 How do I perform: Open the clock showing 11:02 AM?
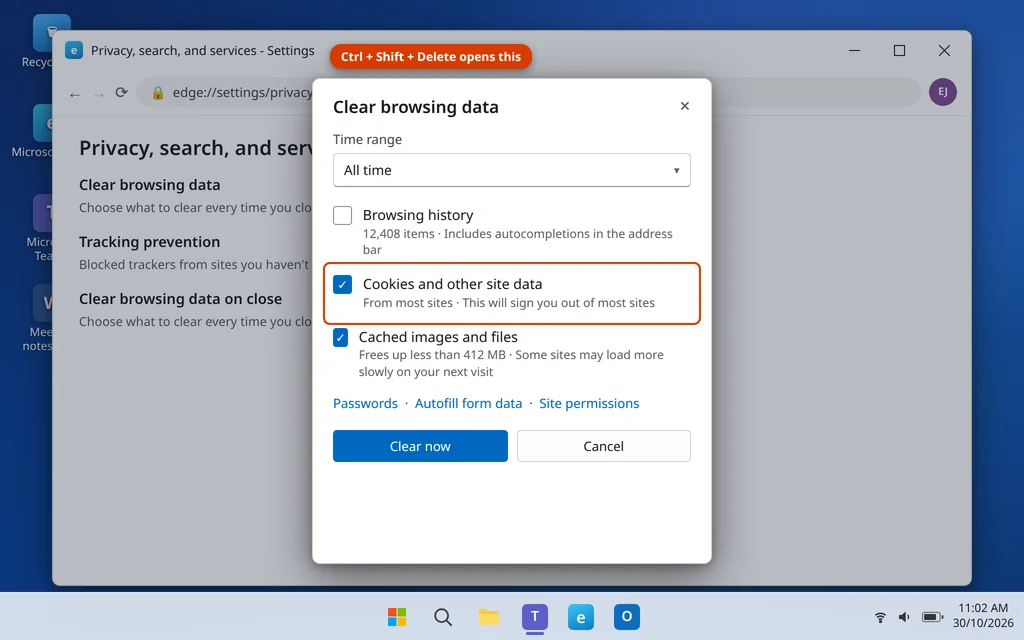[x=983, y=616]
